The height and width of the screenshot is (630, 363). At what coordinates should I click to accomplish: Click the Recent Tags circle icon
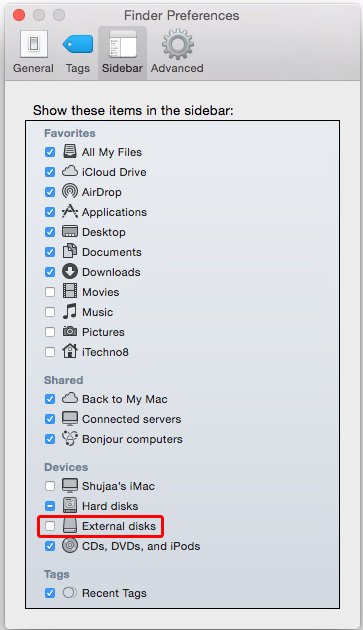pos(70,593)
